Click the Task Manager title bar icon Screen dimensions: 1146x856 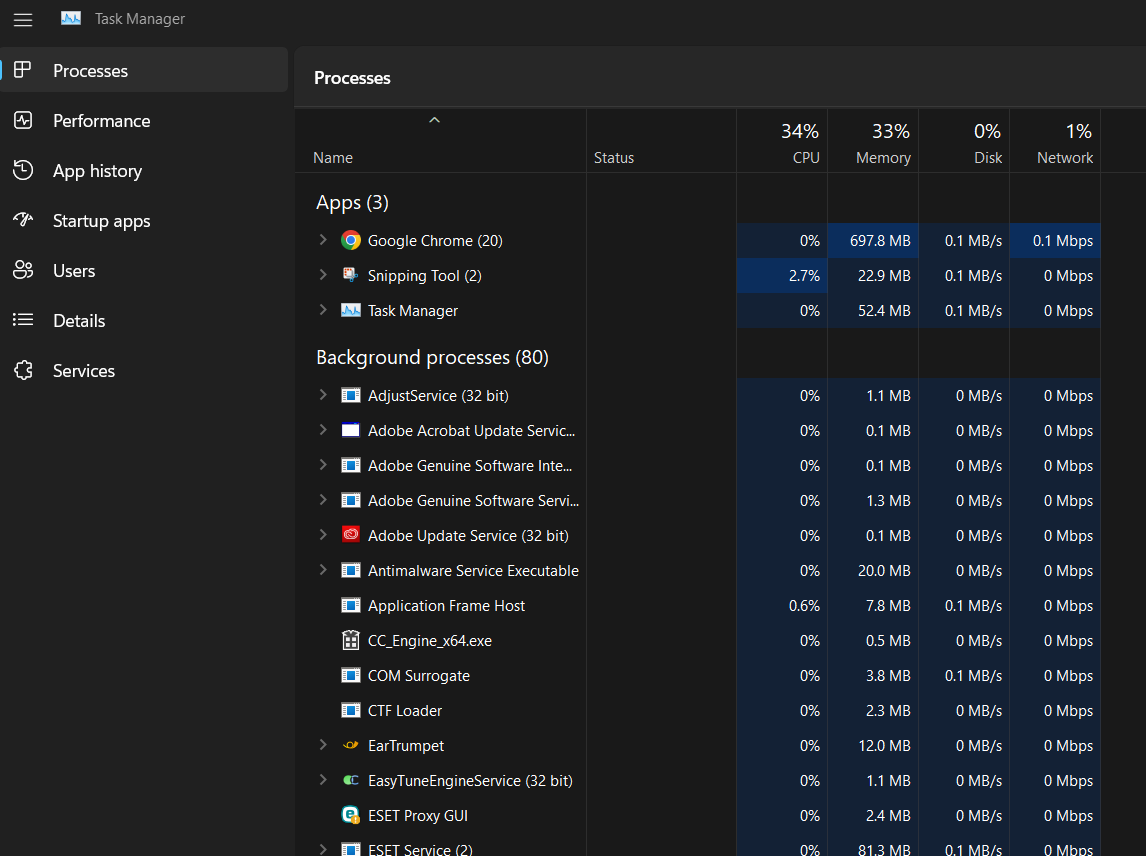71,18
